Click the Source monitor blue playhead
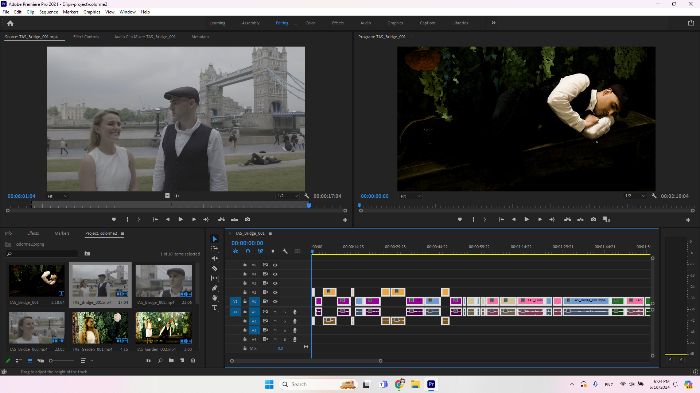Image resolution: width=700 pixels, height=393 pixels. (308, 205)
